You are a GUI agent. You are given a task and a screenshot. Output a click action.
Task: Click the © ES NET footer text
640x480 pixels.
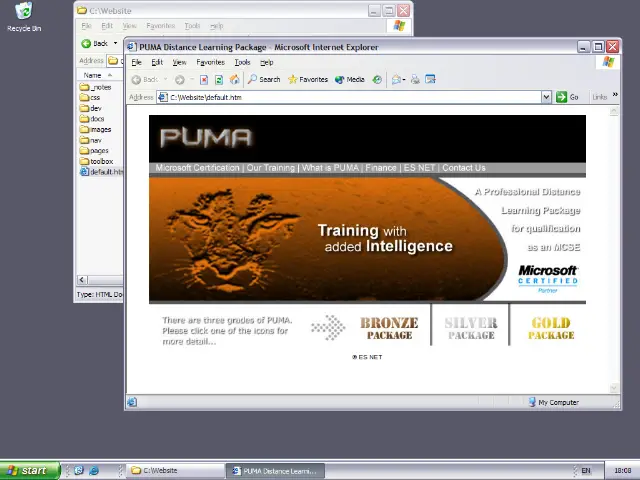367,357
